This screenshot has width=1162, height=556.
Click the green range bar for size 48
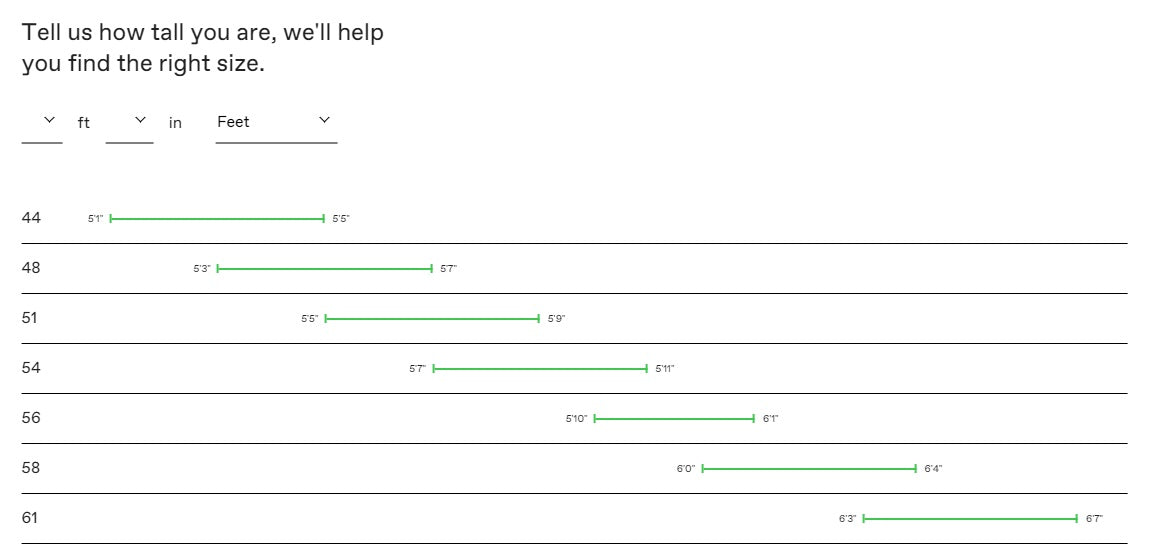pos(325,268)
